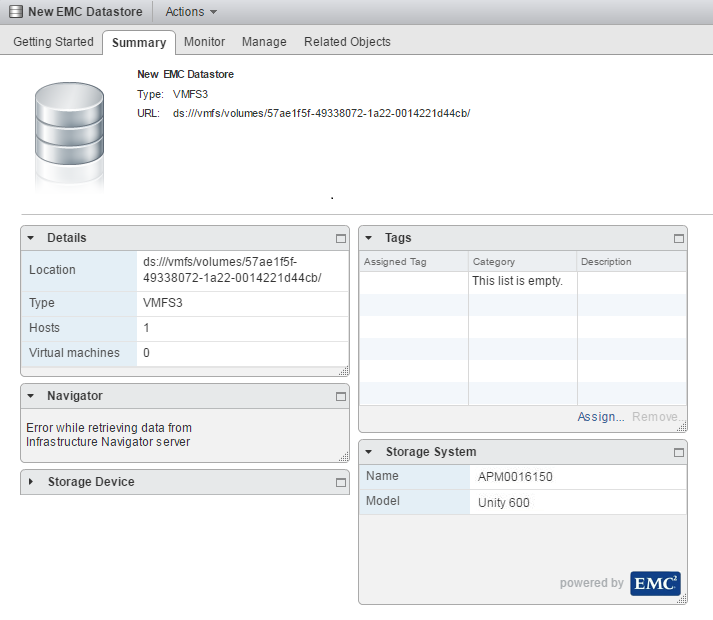This screenshot has height=620, width=713.
Task: Click the EMC logo badge
Action: click(655, 583)
